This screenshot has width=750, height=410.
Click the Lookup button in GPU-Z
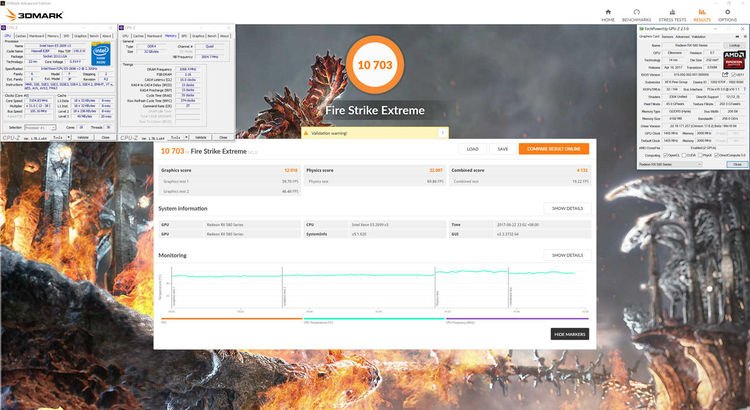coord(735,45)
